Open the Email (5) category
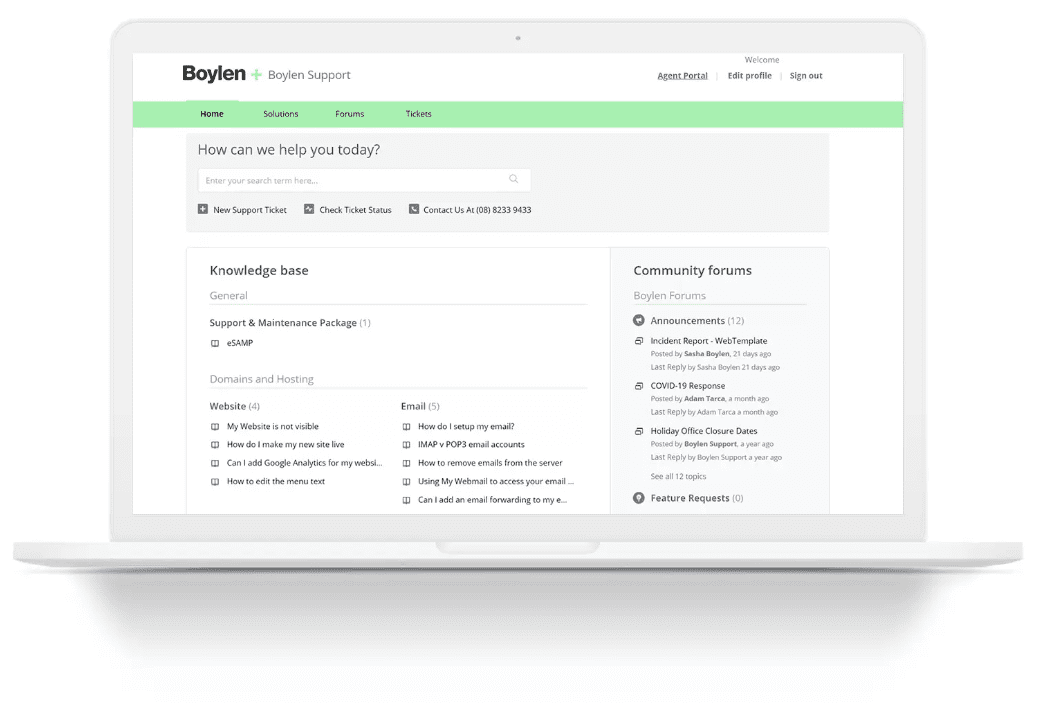This screenshot has height=704, width=1040. tap(420, 406)
